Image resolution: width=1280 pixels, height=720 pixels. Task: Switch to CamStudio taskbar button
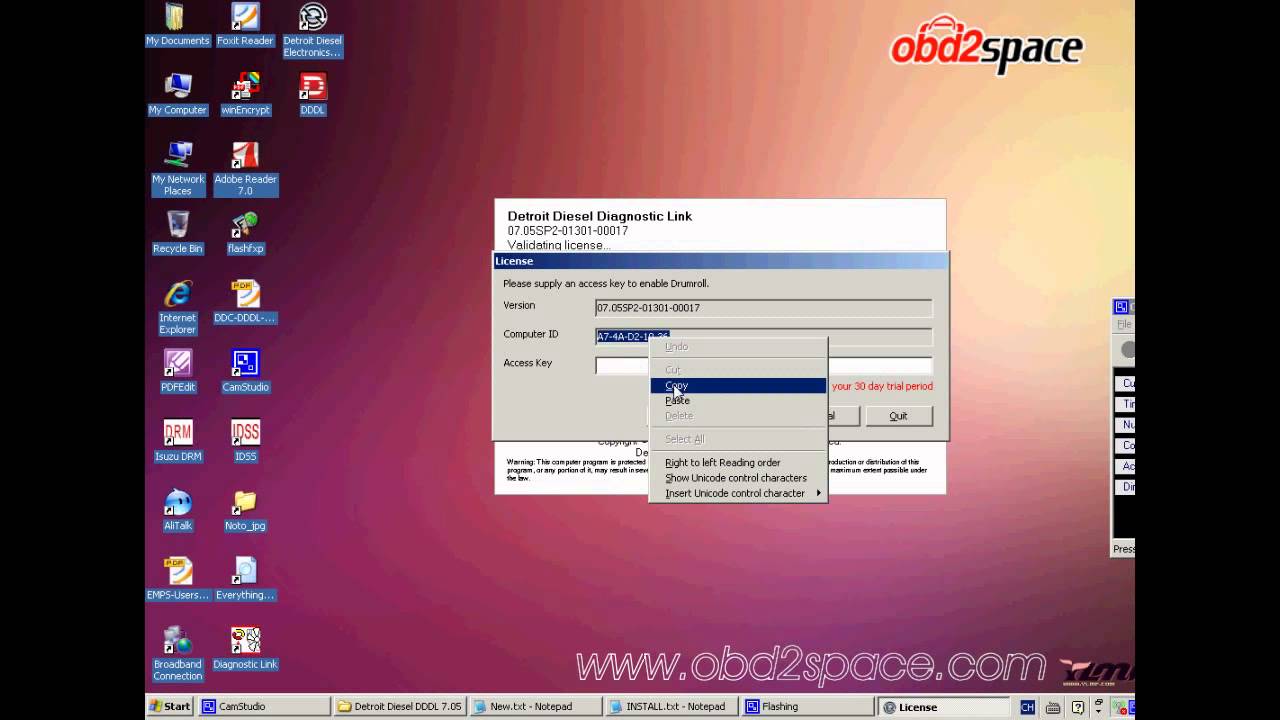click(264, 707)
